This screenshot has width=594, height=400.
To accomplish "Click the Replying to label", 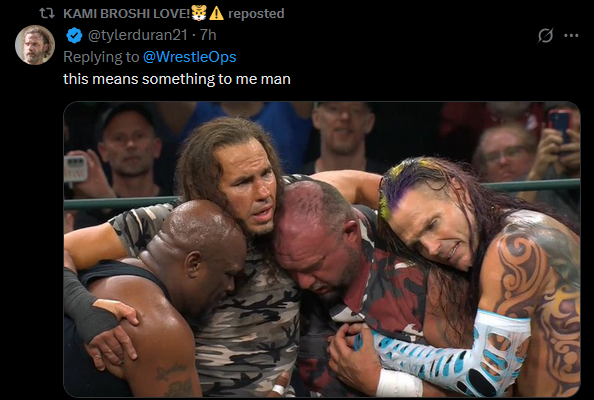I will click(x=101, y=57).
